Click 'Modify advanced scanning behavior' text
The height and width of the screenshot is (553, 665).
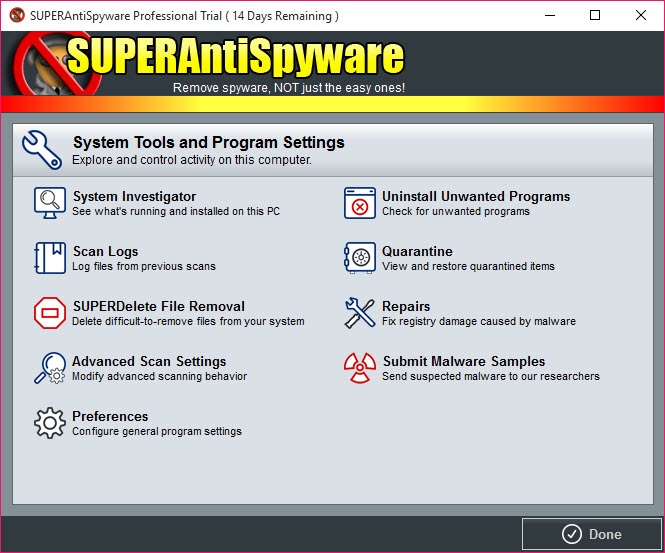tap(159, 376)
